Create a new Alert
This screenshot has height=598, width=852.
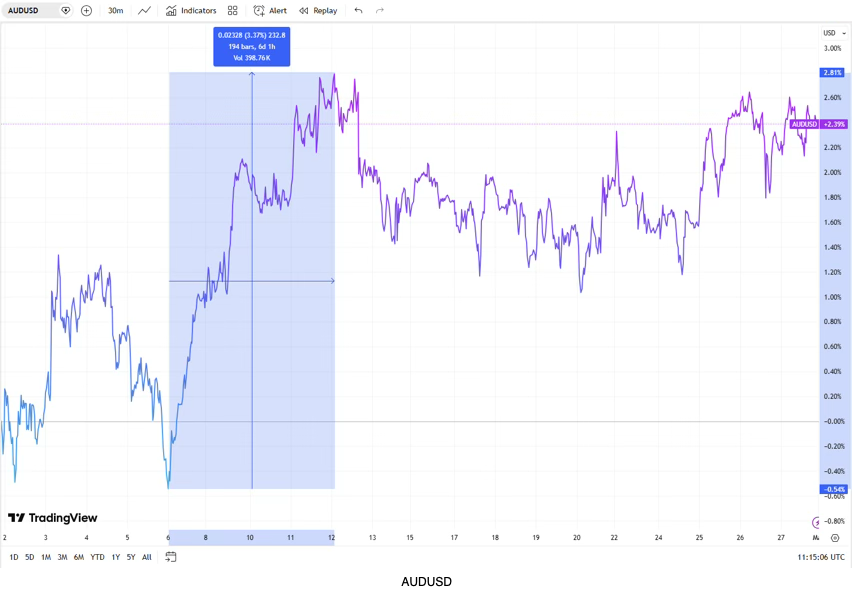(x=270, y=11)
